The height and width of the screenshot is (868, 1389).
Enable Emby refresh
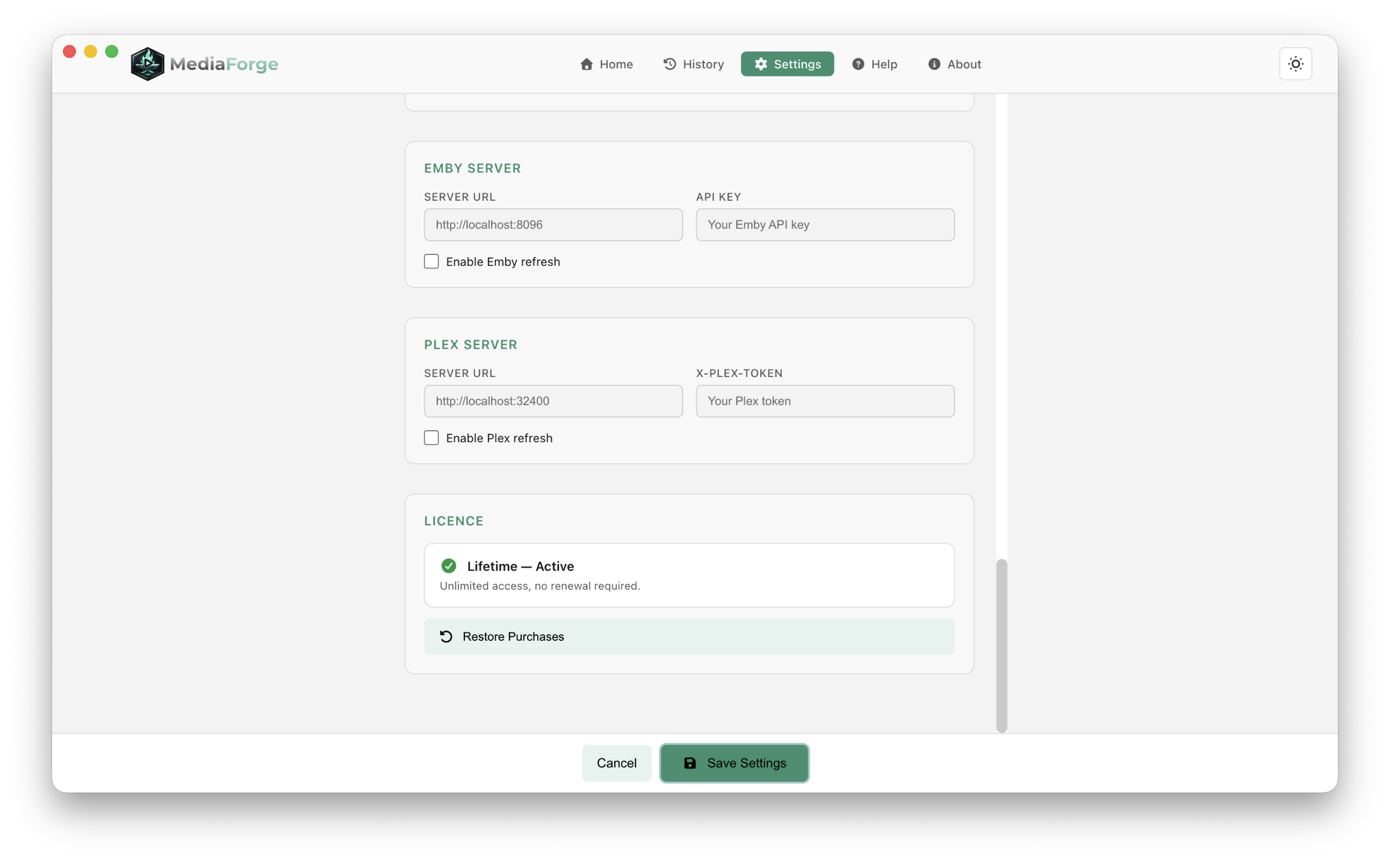431,261
